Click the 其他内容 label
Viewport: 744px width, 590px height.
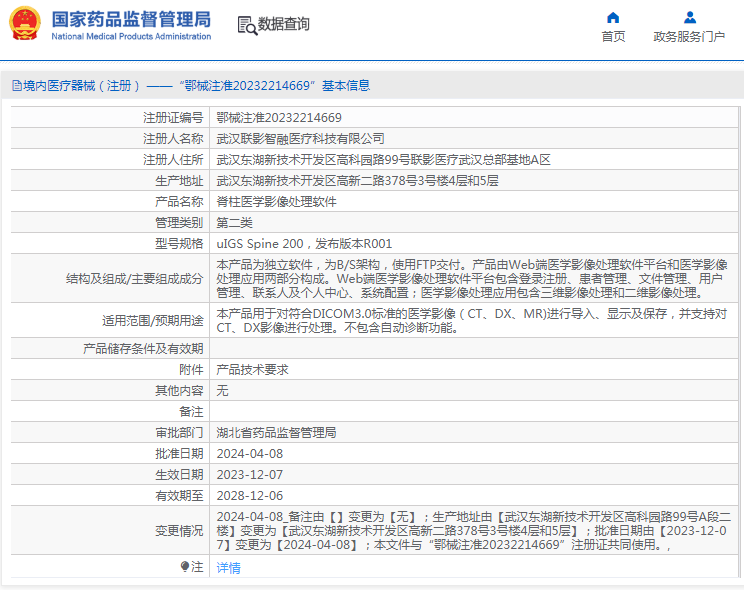(x=179, y=390)
